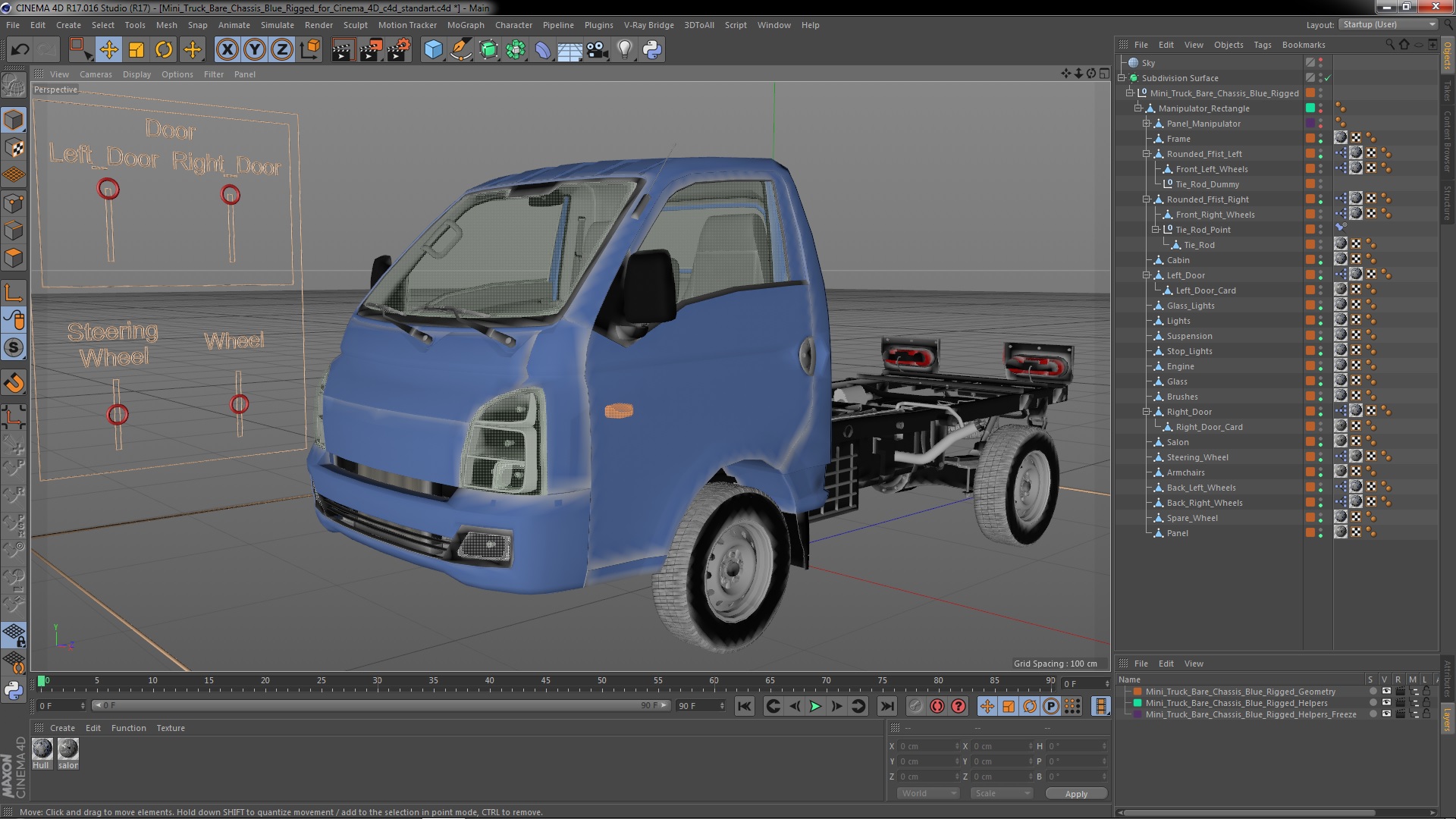This screenshot has width=1456, height=819.
Task: Open viewport Cameras menu
Action: click(x=96, y=74)
